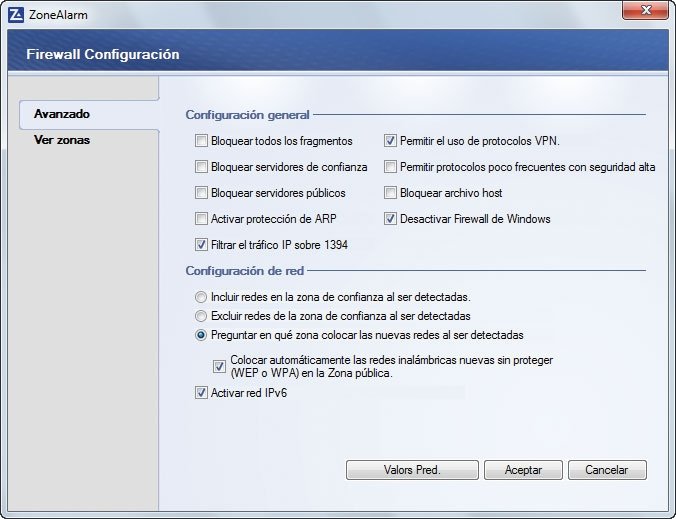The image size is (676, 519).
Task: Dismiss dialog with Cancelar button
Action: coord(607,470)
